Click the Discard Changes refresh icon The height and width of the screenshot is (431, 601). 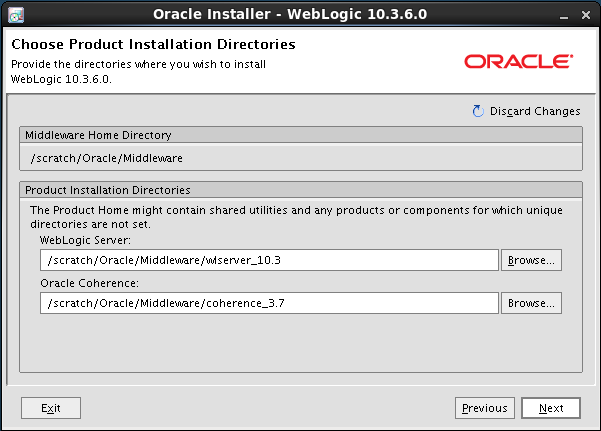[478, 111]
